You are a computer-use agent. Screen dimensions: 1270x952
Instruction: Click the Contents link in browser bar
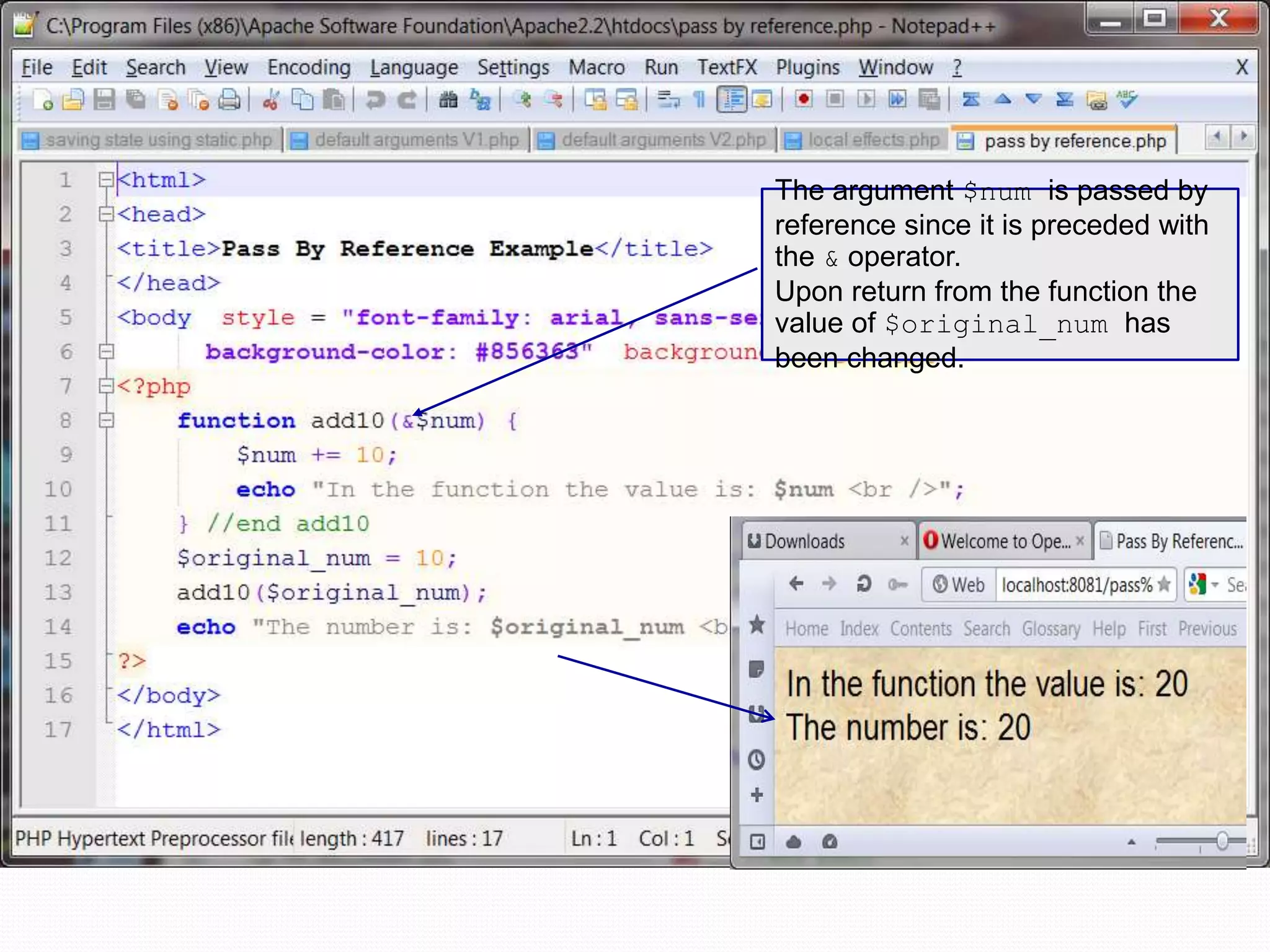[x=921, y=629]
